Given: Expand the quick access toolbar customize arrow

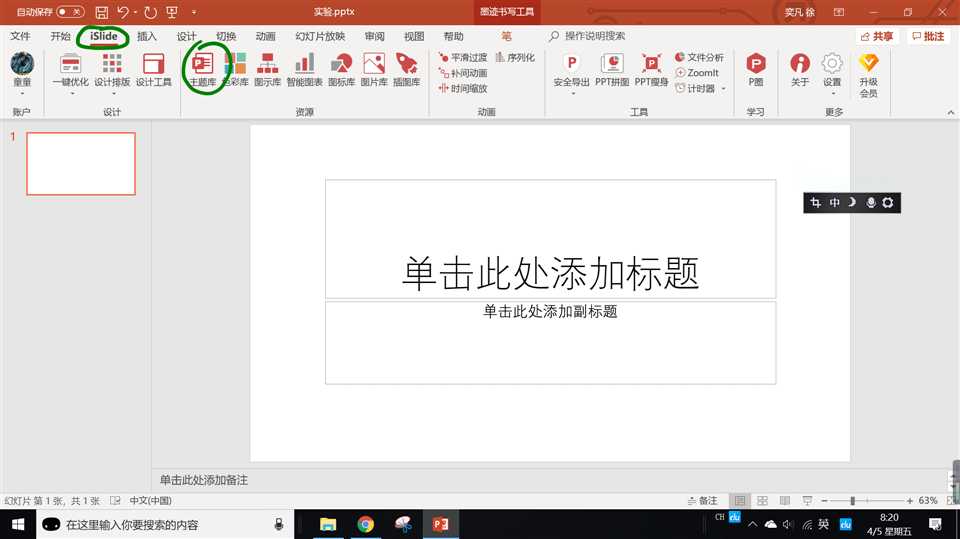Looking at the screenshot, I should pyautogui.click(x=194, y=12).
